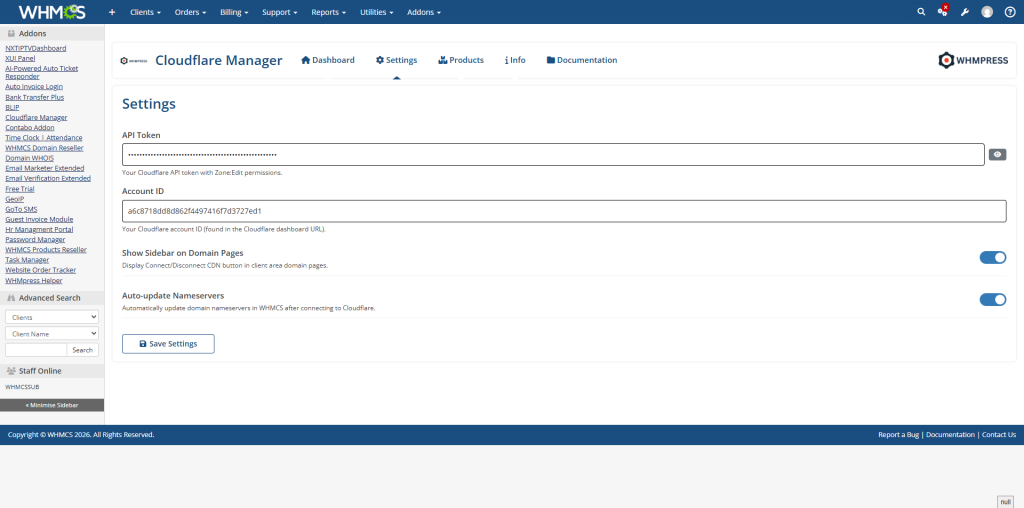This screenshot has width=1024, height=508.
Task: Focus the API Token field
Action: pyautogui.click(x=553, y=155)
